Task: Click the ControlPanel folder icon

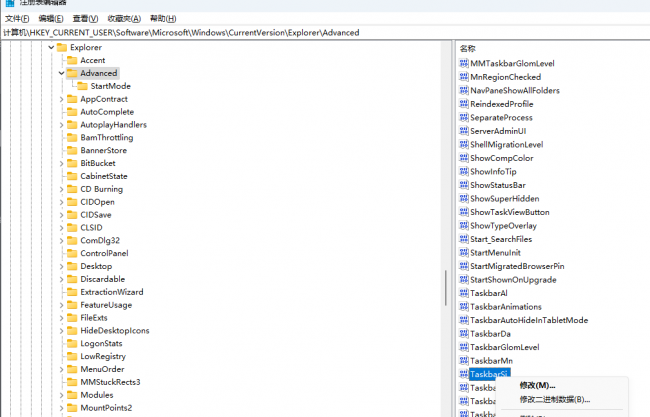Action: coord(72,253)
